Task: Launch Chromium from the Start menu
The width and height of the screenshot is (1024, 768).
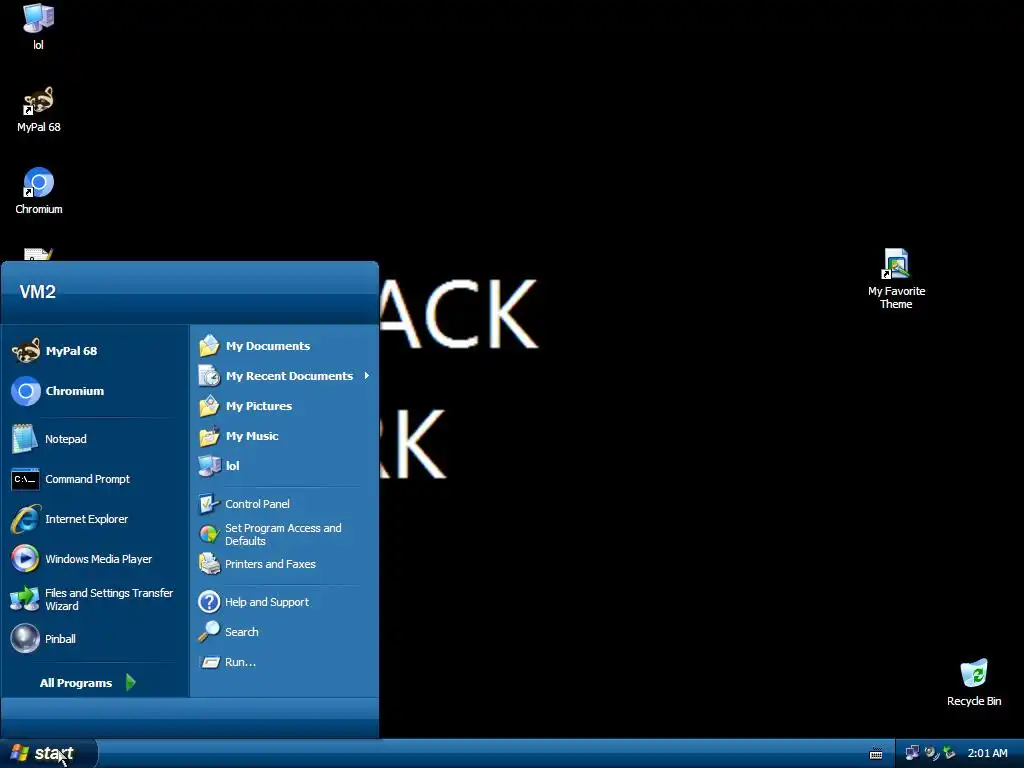Action: click(95, 391)
